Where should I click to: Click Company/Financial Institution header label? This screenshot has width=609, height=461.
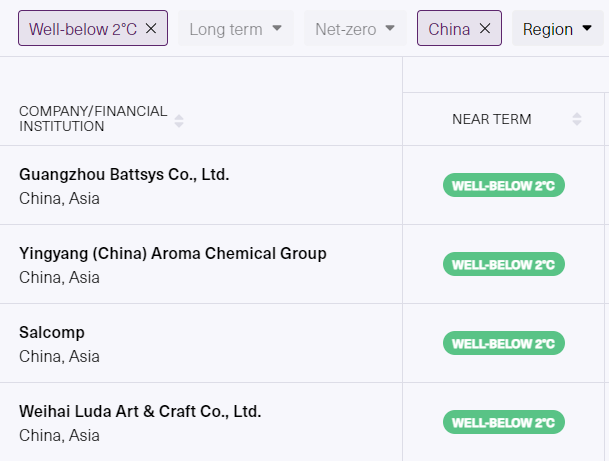(x=93, y=119)
